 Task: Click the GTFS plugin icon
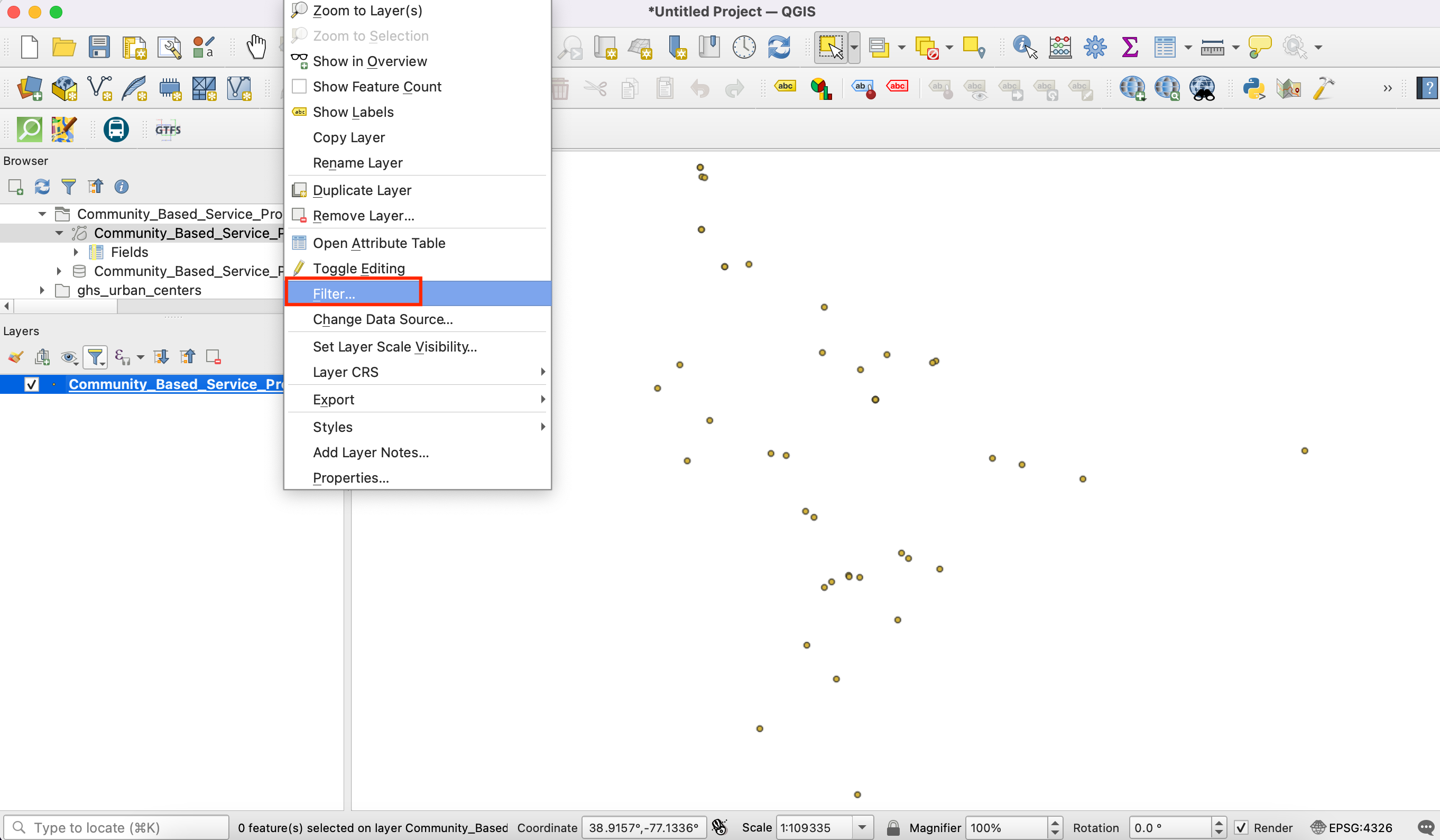pyautogui.click(x=168, y=130)
